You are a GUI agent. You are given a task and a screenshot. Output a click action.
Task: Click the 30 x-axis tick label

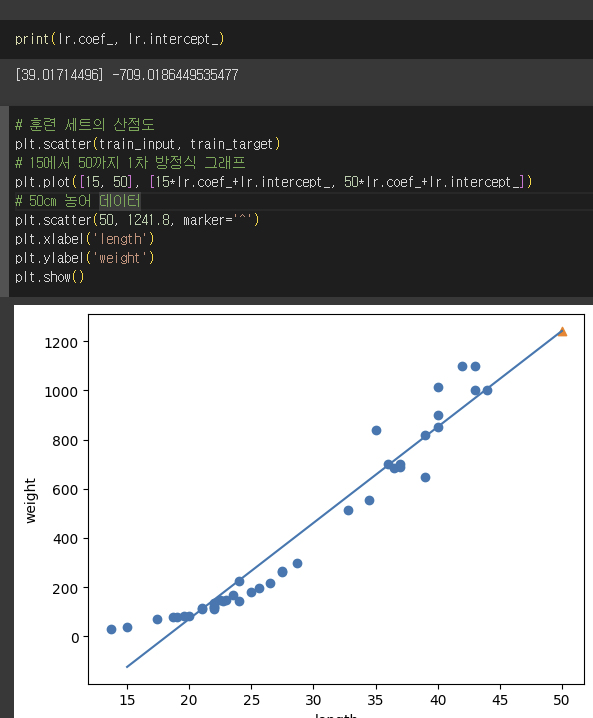click(313, 700)
